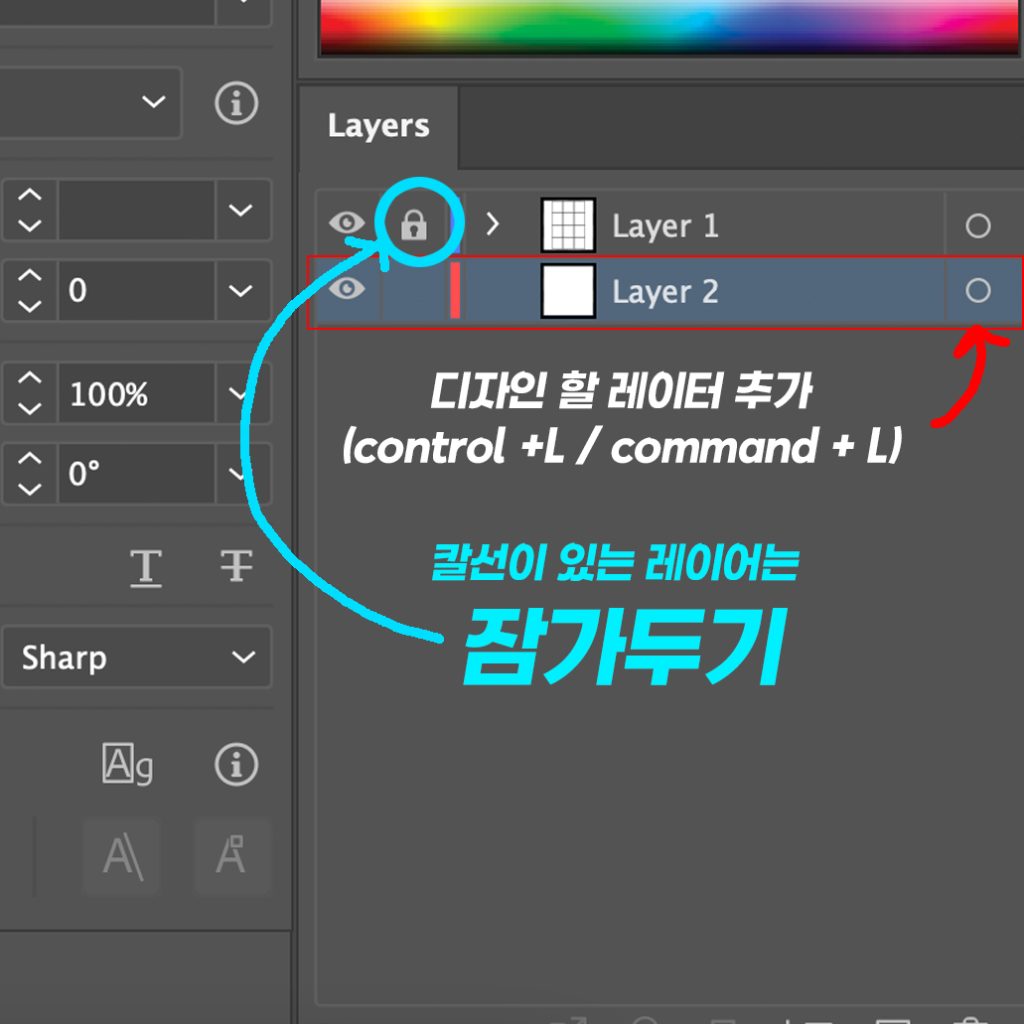Lock Layer 2 via its empty lock column
This screenshot has width=1024, height=1024.
coord(413,291)
